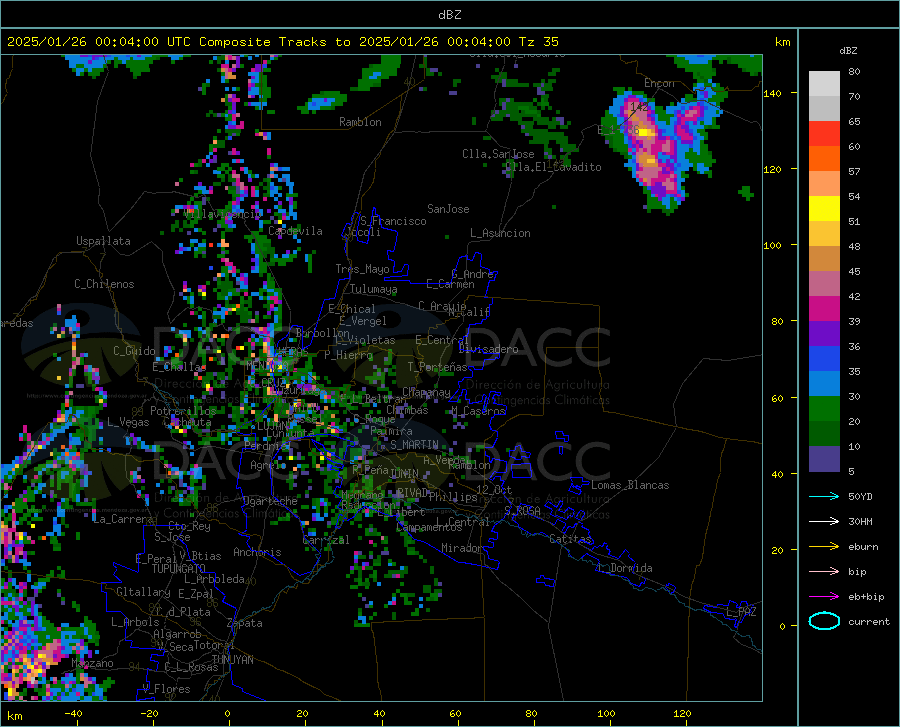Click the pink bip arrow in legend
The height and width of the screenshot is (727, 900).
[x=824, y=572]
